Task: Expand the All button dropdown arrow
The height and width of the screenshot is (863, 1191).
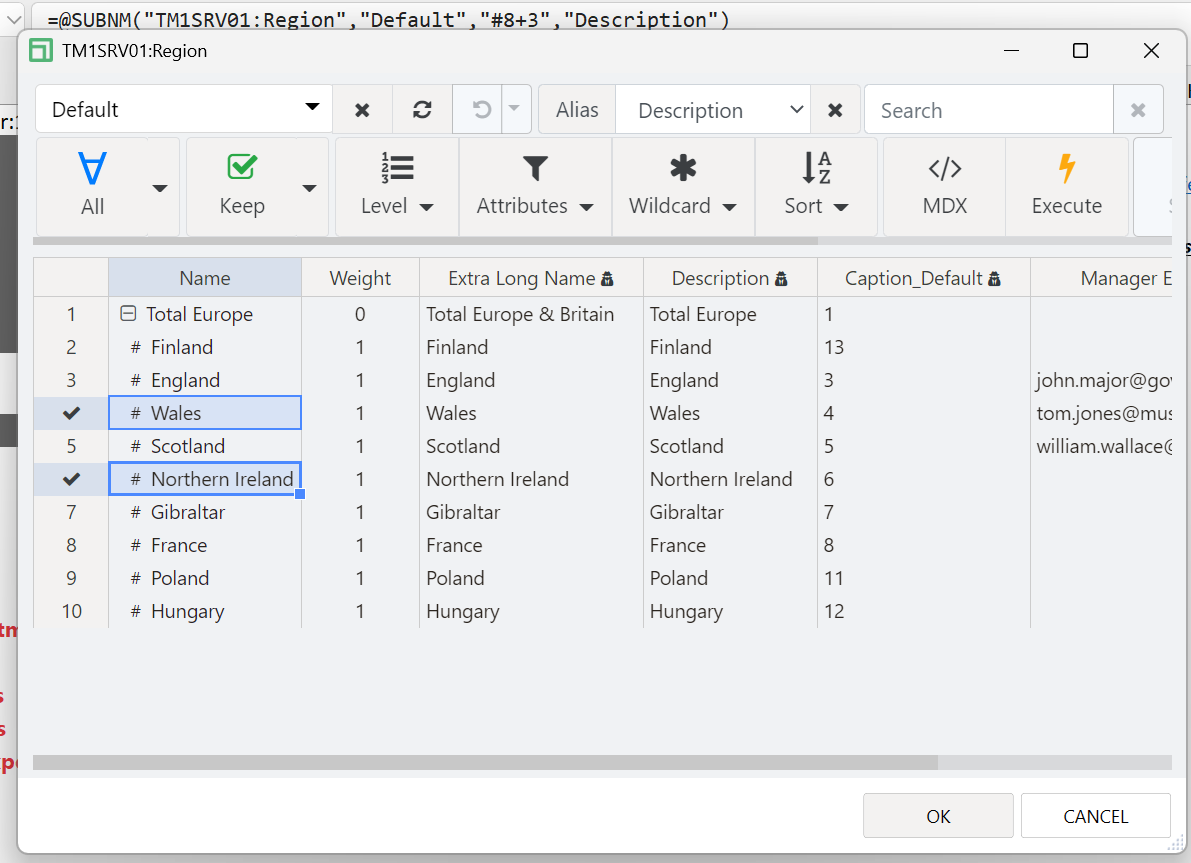Action: 160,188
